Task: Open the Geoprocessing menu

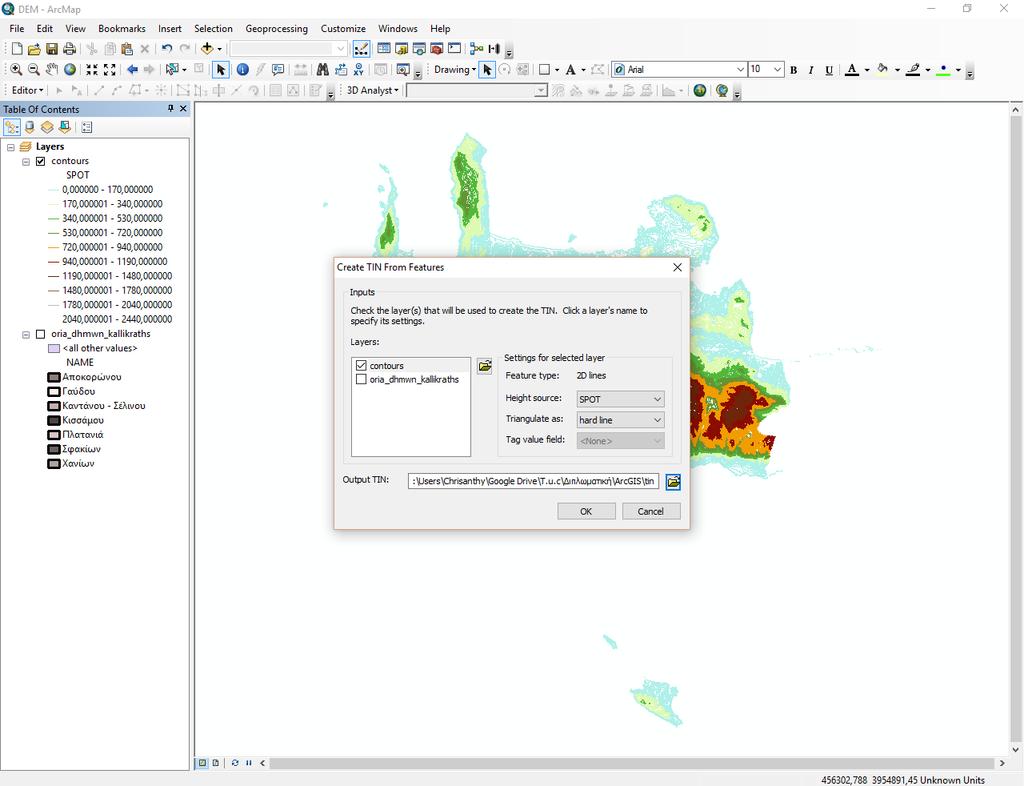Action: 276,29
